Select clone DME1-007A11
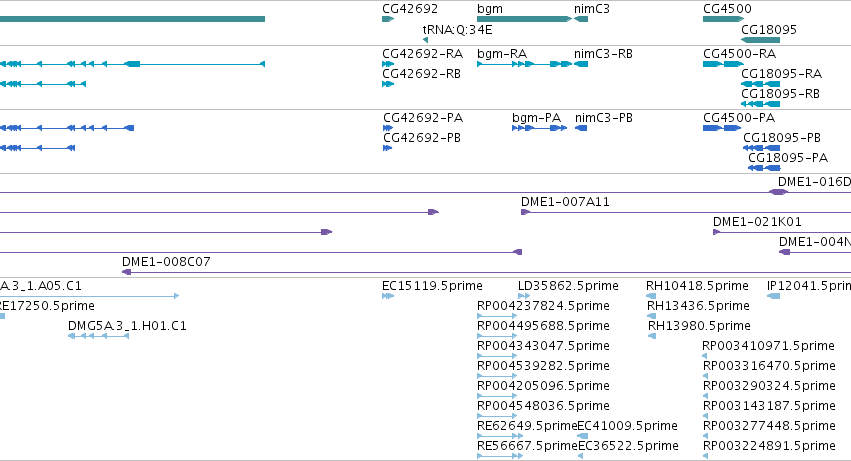Image resolution: width=851 pixels, height=461 pixels. 565,202
